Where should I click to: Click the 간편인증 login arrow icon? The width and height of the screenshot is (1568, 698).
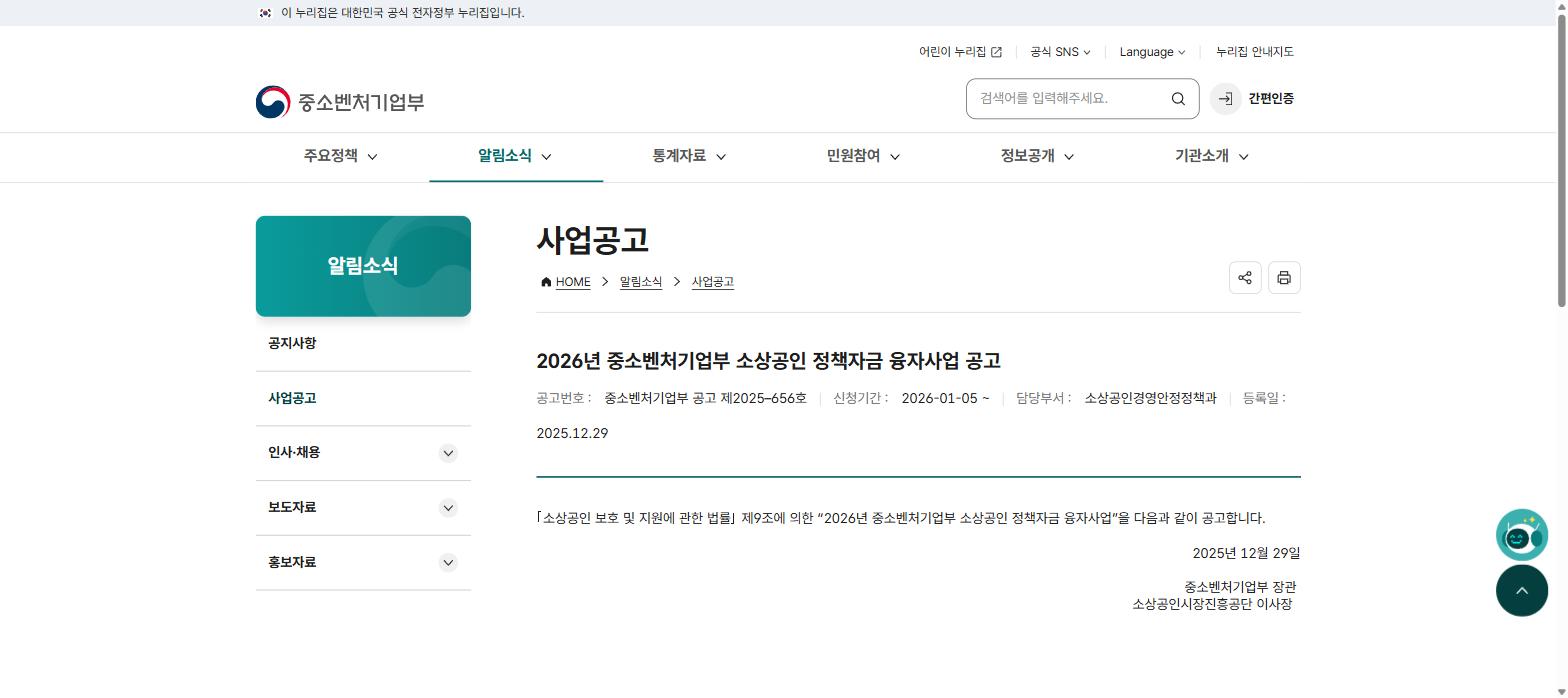pos(1225,99)
